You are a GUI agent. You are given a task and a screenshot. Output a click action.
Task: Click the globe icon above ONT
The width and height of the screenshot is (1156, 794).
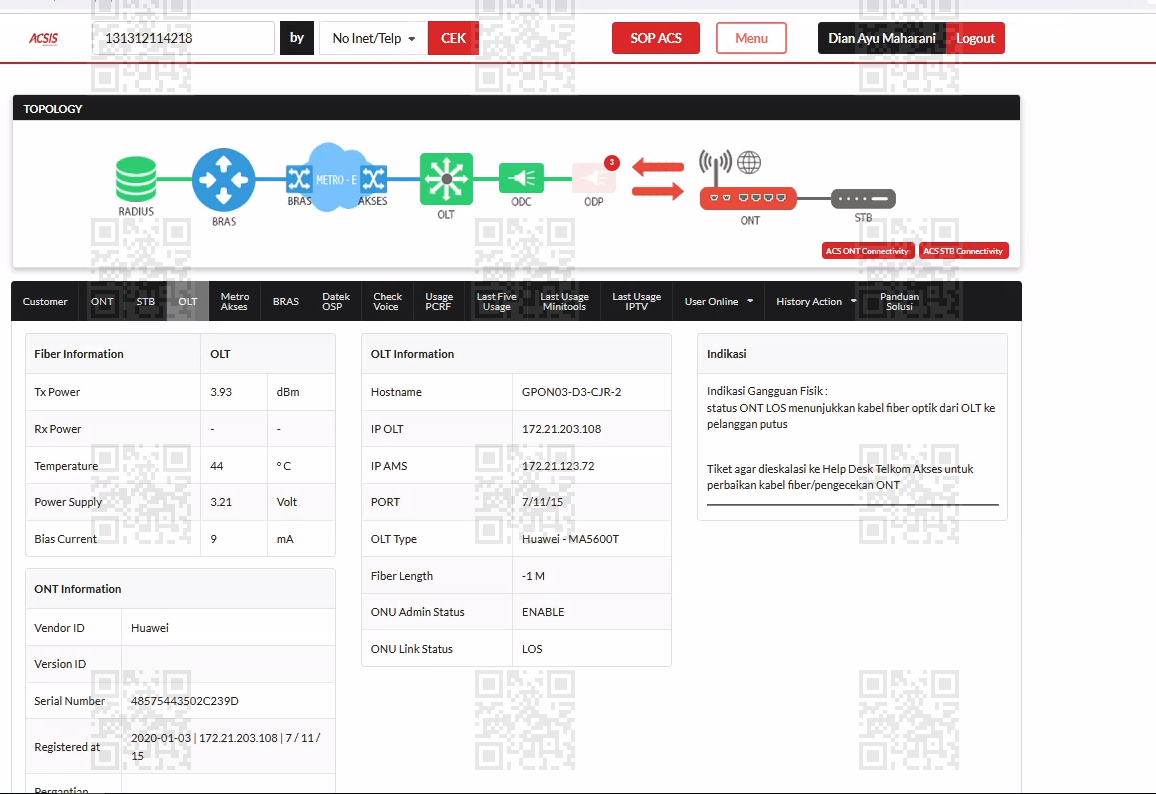(749, 162)
